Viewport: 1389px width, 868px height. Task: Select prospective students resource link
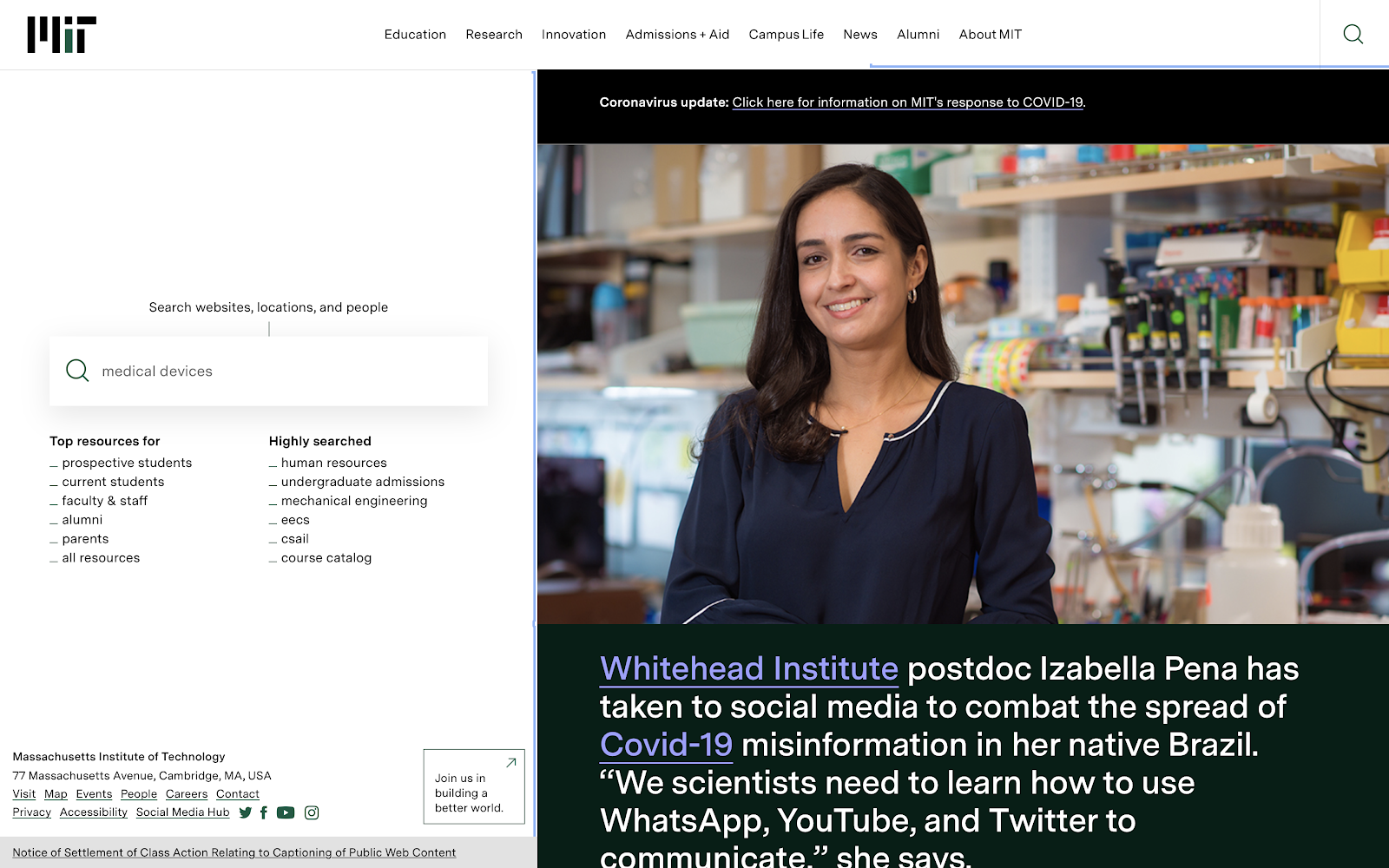[x=127, y=463]
